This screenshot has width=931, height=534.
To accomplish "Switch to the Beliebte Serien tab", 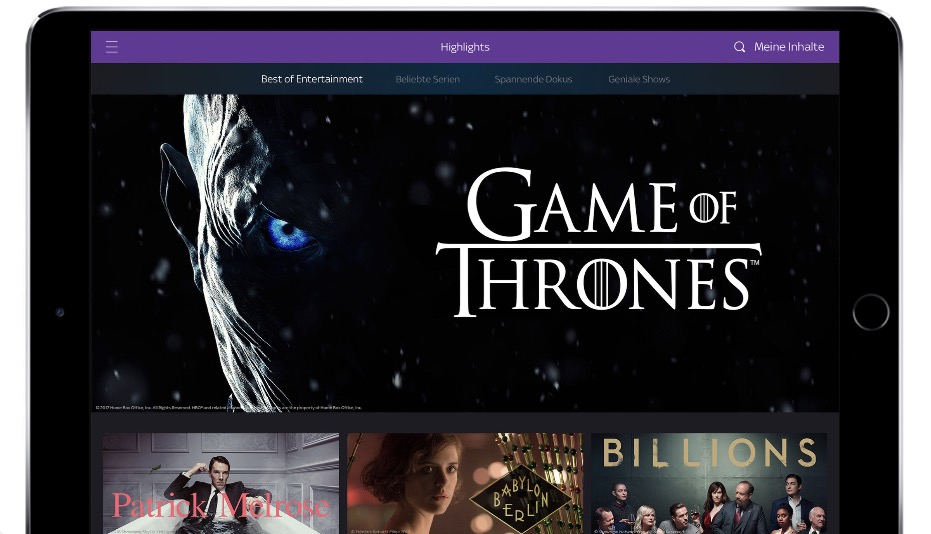I will (x=427, y=79).
